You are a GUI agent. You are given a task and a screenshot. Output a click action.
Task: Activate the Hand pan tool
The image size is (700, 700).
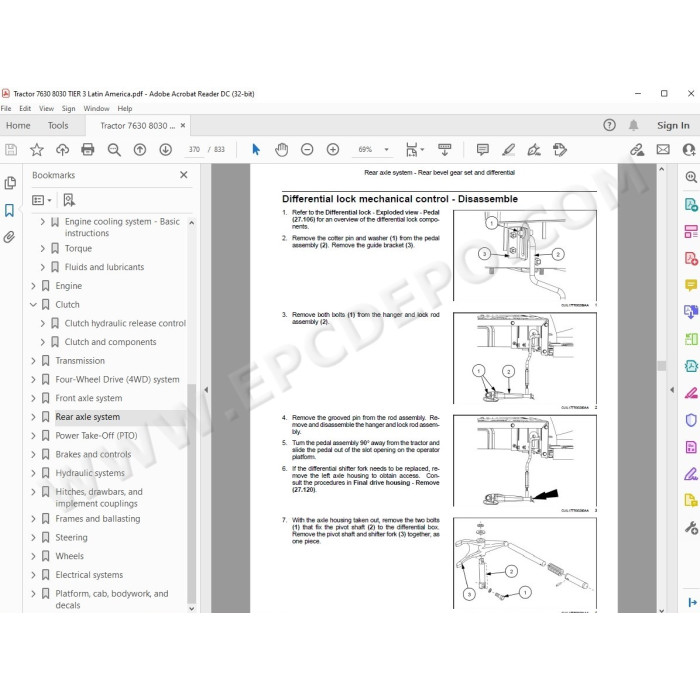point(281,150)
